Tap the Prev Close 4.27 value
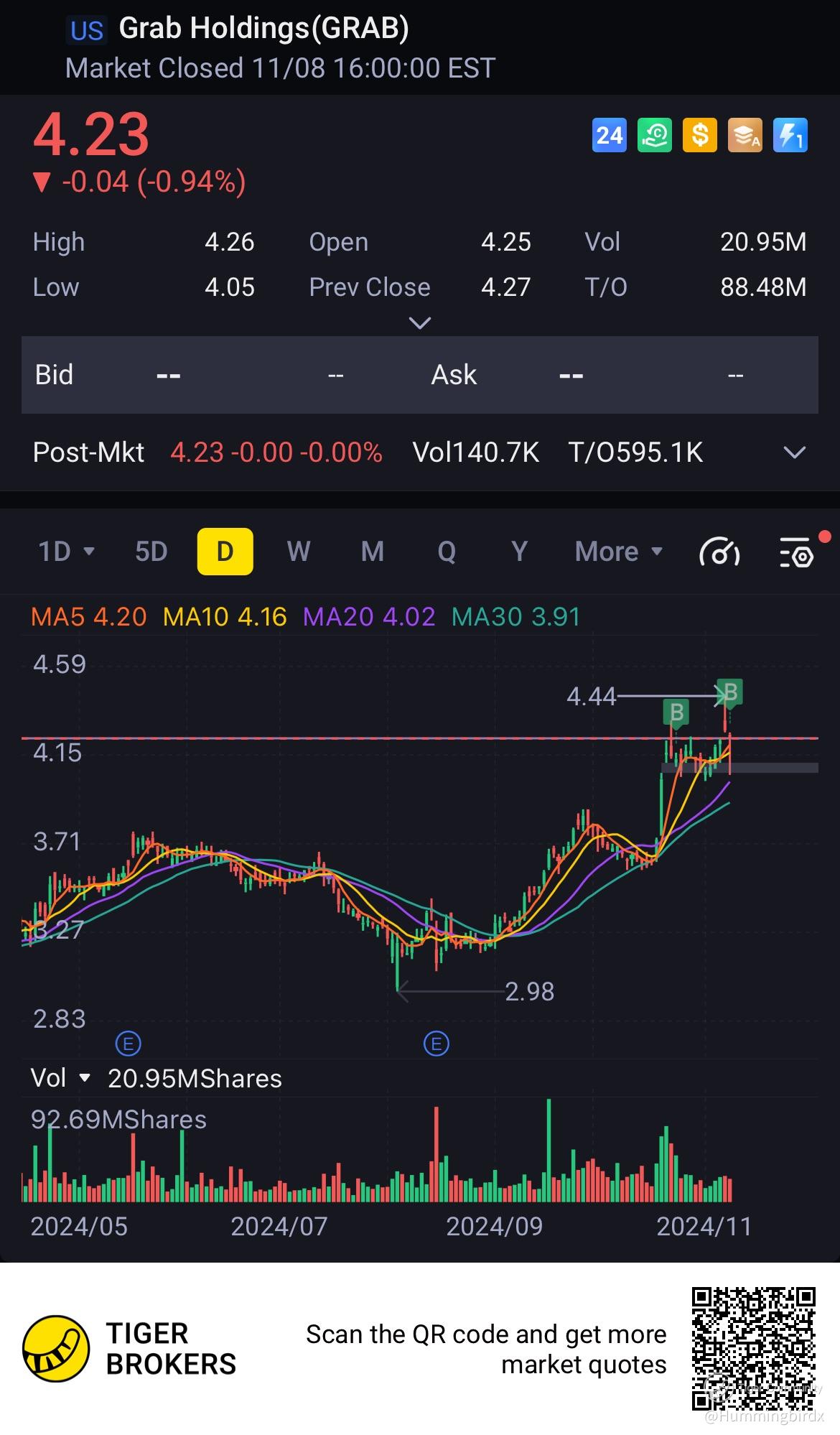This screenshot has height=1435, width=840. pos(506,287)
